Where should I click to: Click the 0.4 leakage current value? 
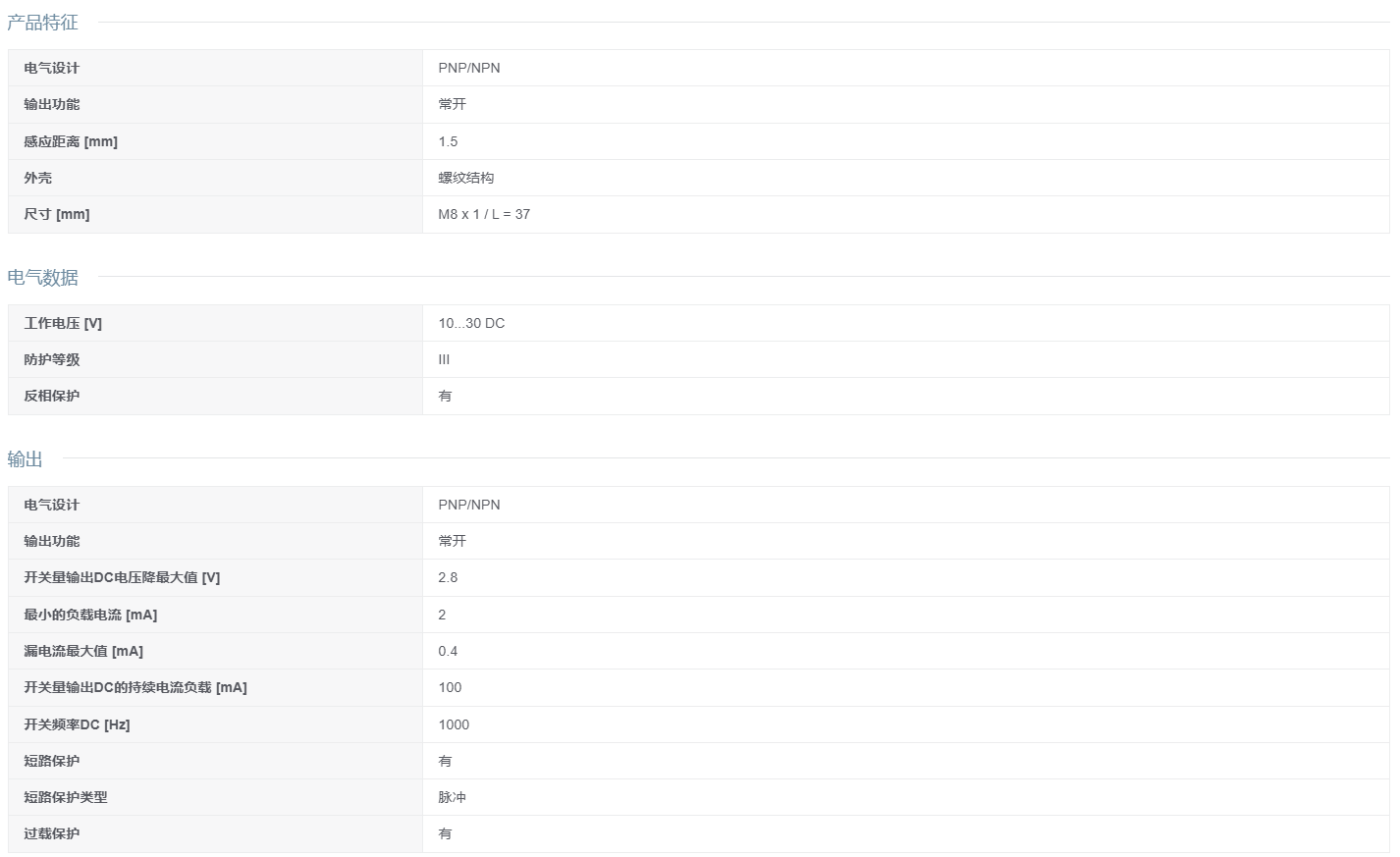coord(449,651)
